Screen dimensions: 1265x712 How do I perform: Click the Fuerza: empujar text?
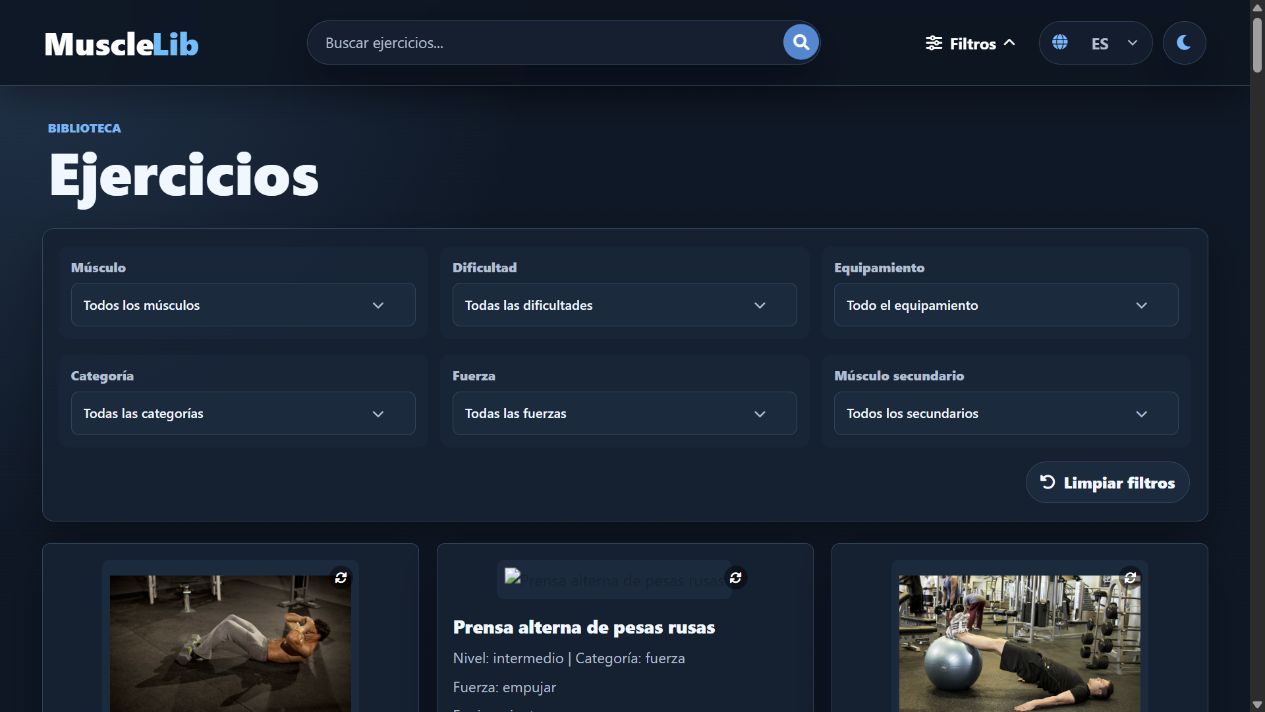[504, 687]
